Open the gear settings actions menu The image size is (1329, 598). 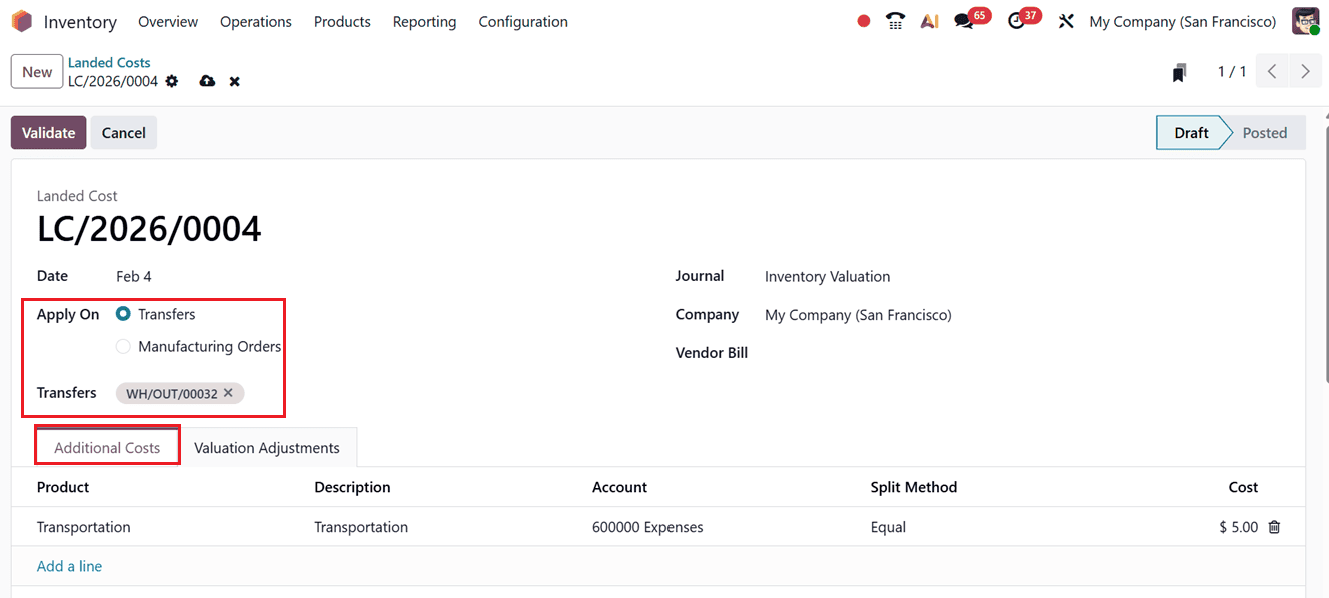pos(171,82)
